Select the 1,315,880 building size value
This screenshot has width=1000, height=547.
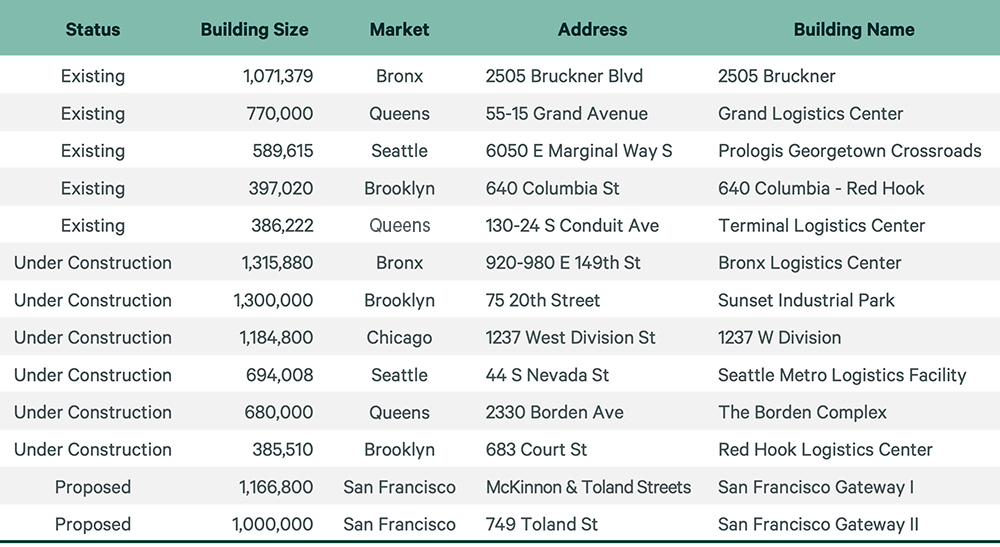coord(277,263)
